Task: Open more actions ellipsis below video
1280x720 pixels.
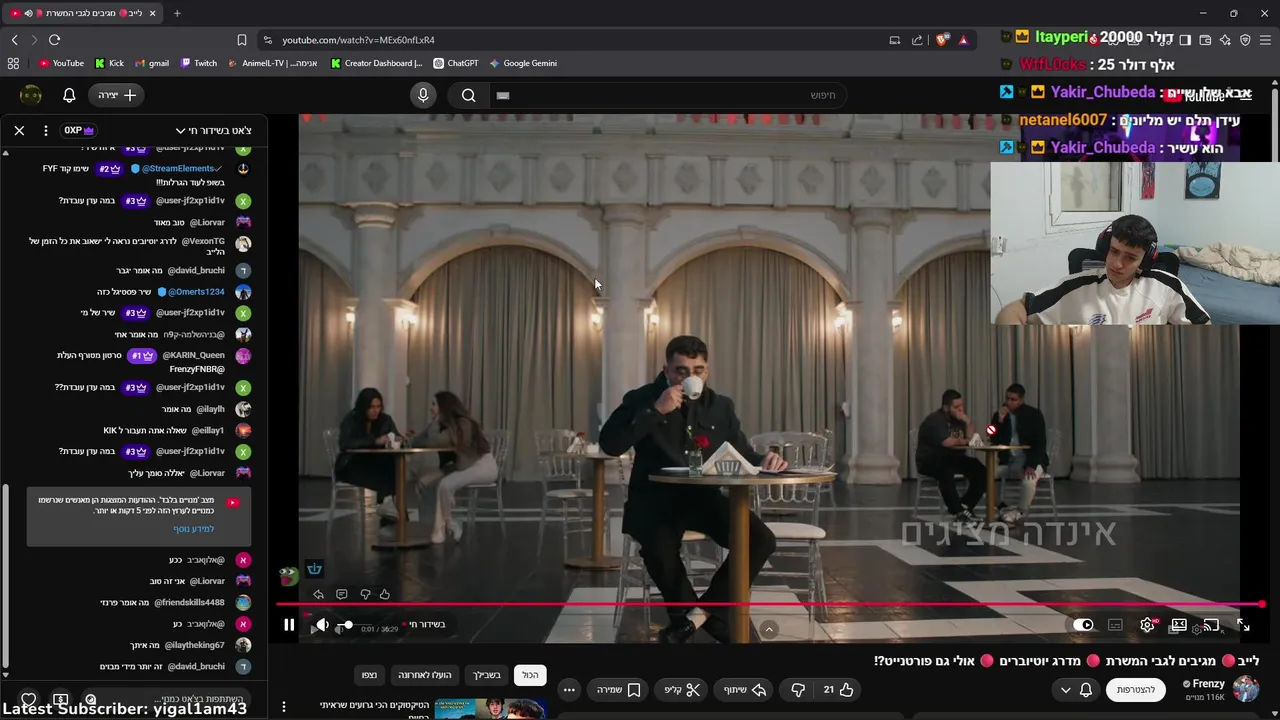Action: point(569,689)
